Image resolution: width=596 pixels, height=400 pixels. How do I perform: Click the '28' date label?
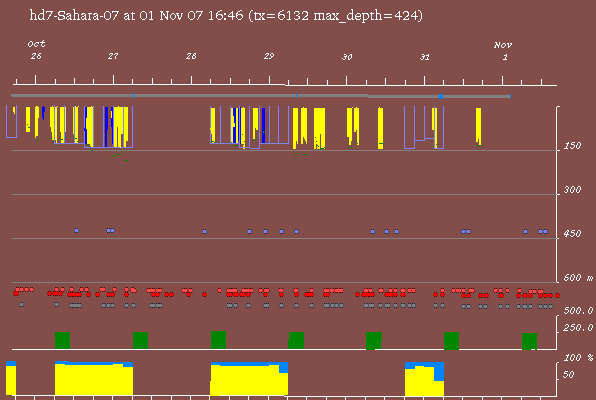(x=191, y=56)
